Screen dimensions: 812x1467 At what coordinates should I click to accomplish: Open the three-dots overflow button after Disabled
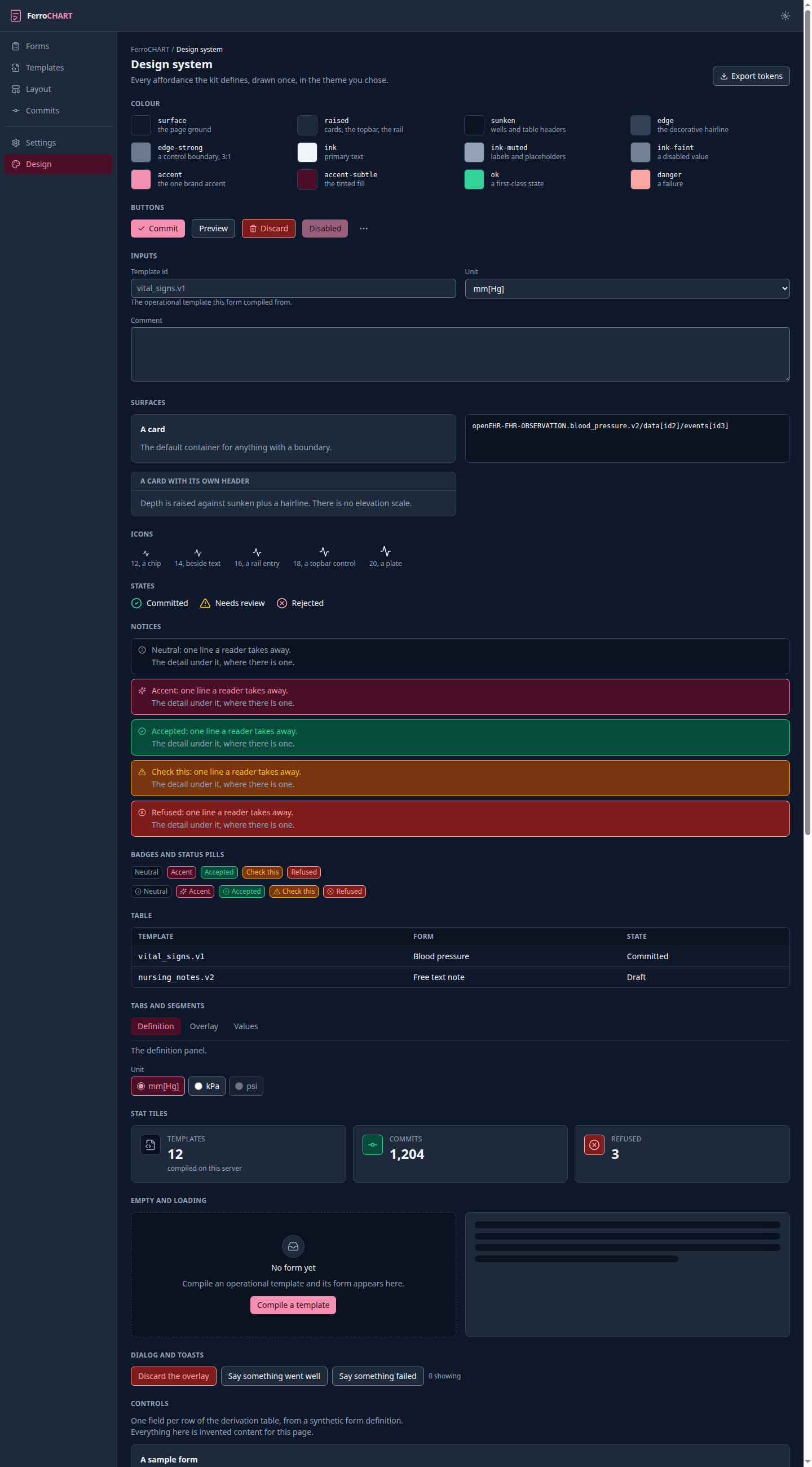(364, 229)
